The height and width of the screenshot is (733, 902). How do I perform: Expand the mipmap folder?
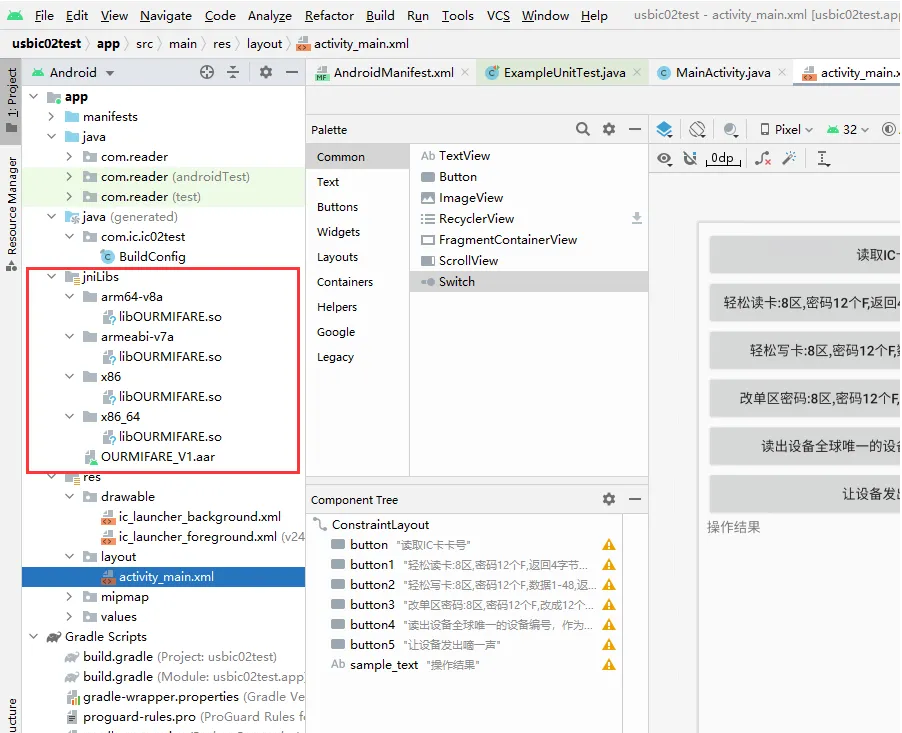[x=70, y=597]
